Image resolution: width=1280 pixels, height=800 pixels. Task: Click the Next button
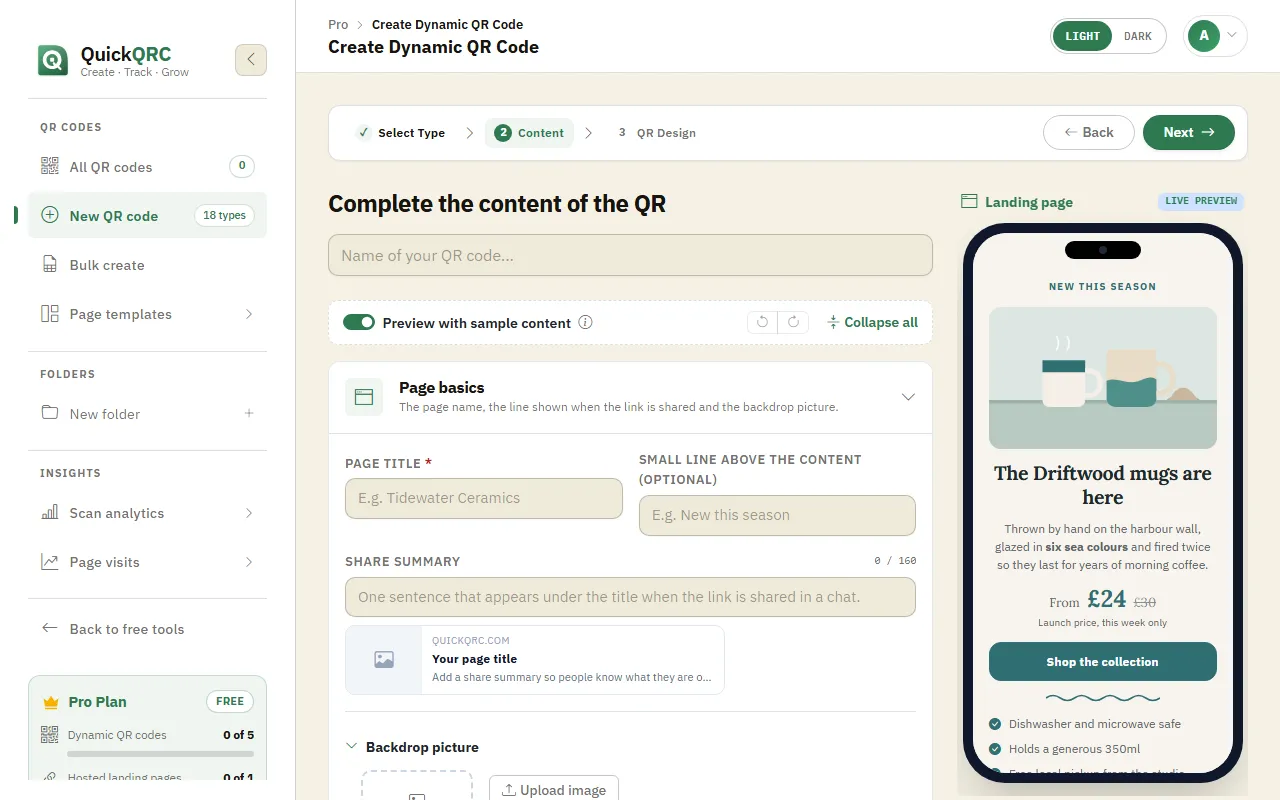1189,132
